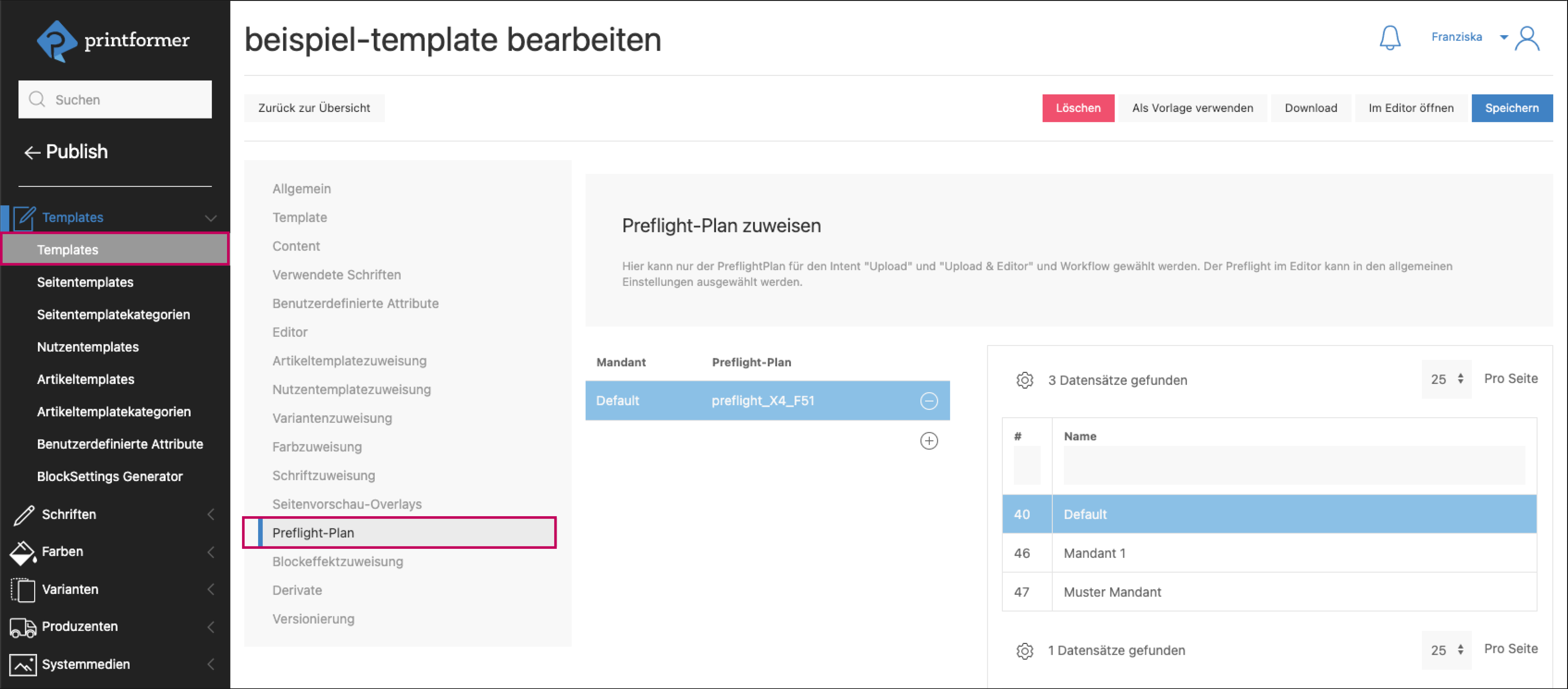Screen dimensions: 1568x689
Task: Open table settings gear for 1 Datensätze
Action: pyautogui.click(x=1025, y=651)
